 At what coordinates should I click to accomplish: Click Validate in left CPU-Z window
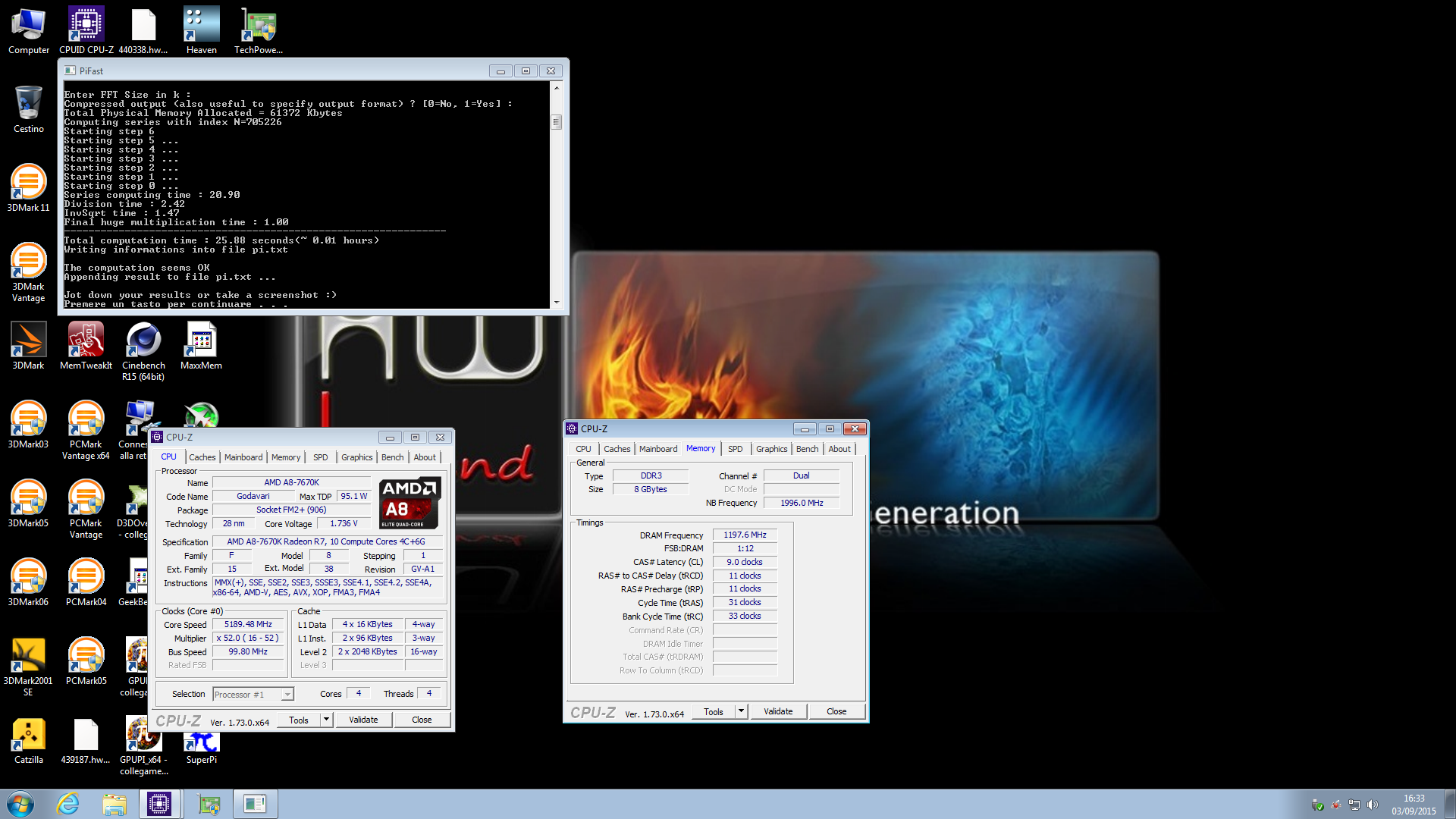click(x=363, y=720)
